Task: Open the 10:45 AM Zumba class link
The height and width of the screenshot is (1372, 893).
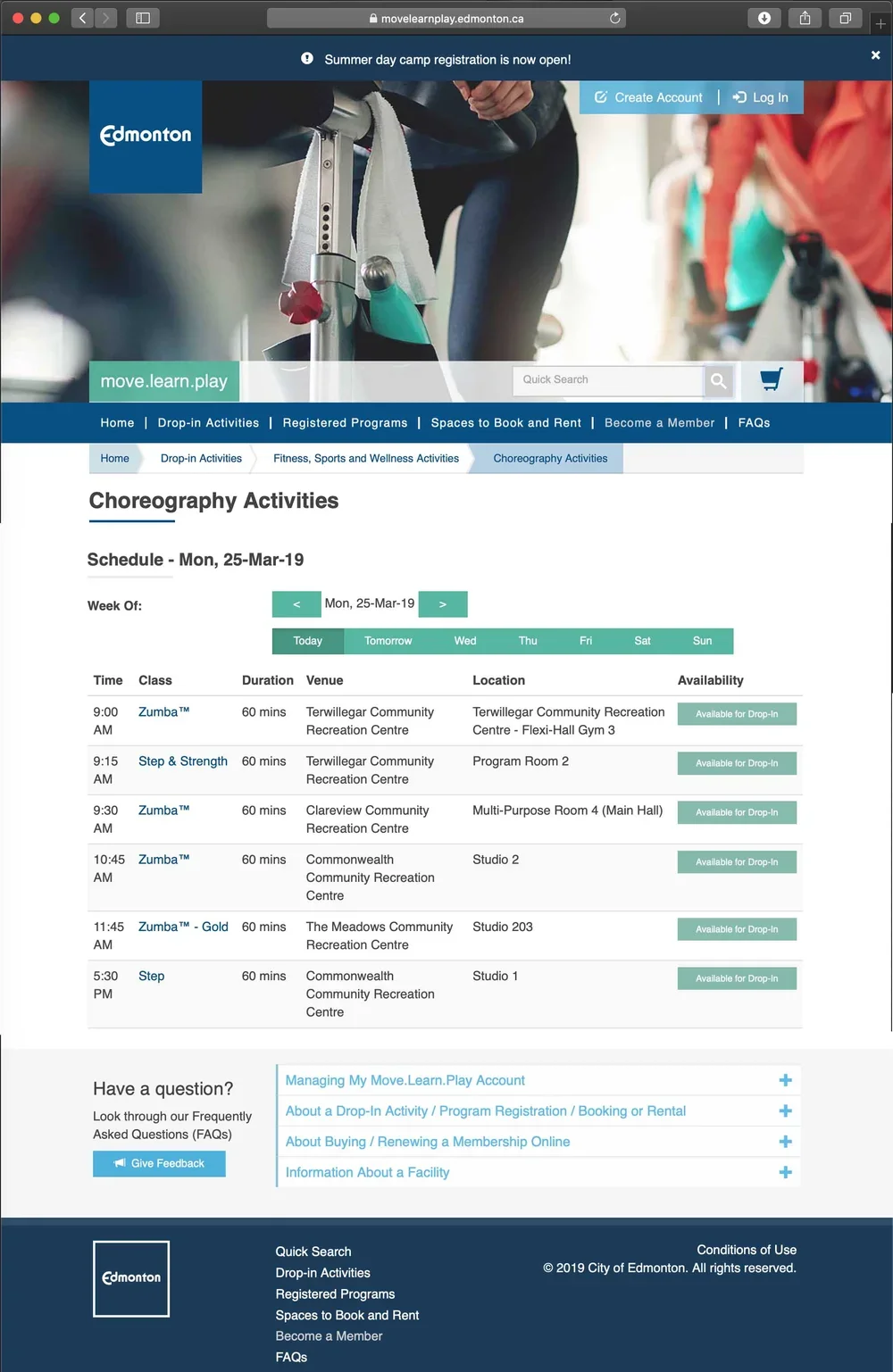Action: [x=163, y=860]
